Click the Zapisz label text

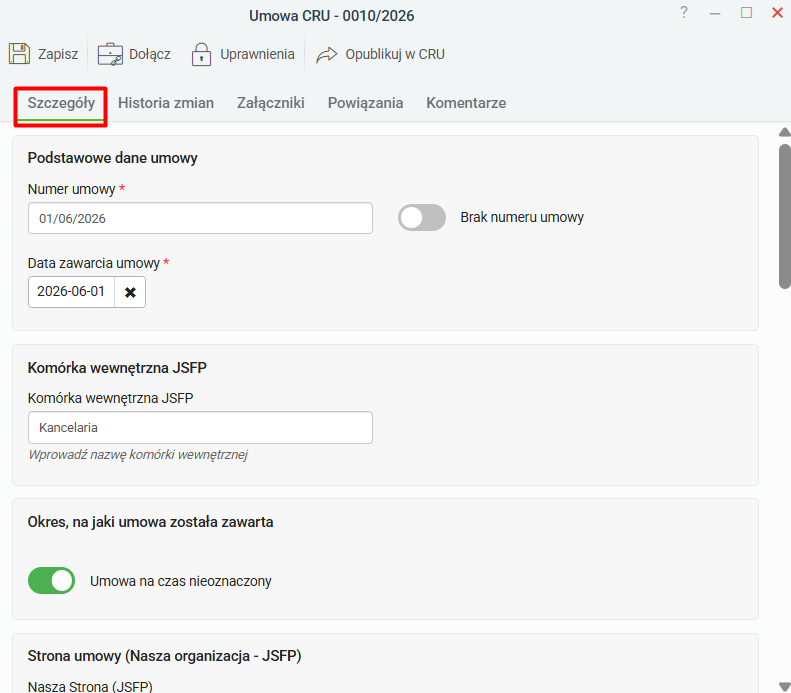coord(58,54)
